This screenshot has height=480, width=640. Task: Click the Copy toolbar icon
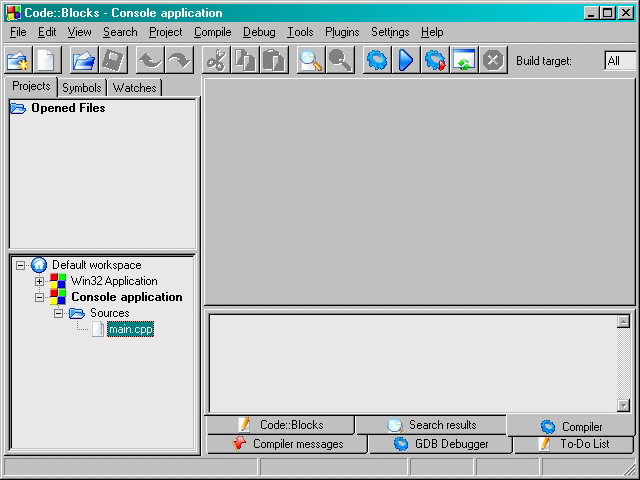tap(245, 60)
